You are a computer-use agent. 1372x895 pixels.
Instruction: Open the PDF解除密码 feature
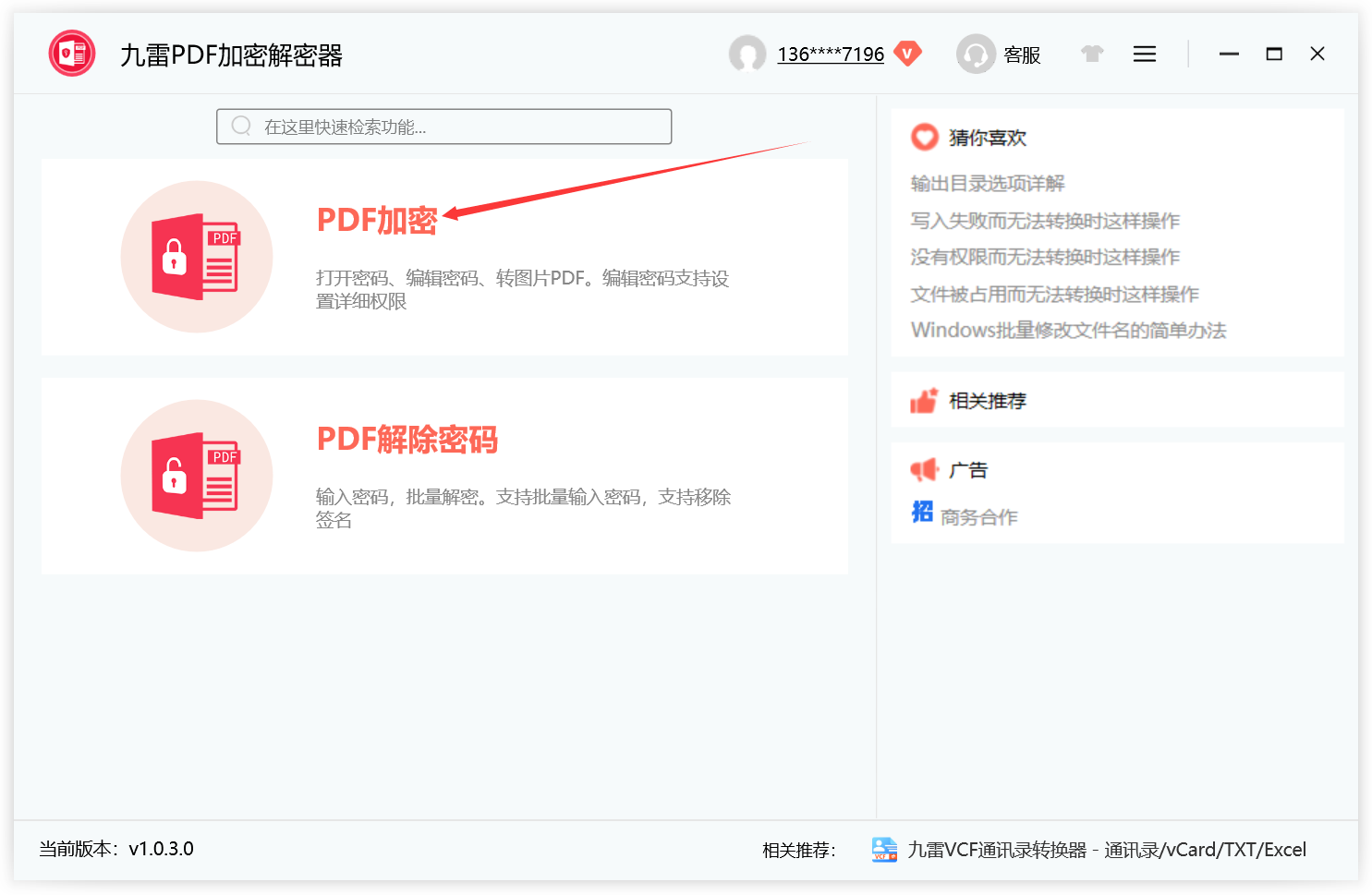407,439
